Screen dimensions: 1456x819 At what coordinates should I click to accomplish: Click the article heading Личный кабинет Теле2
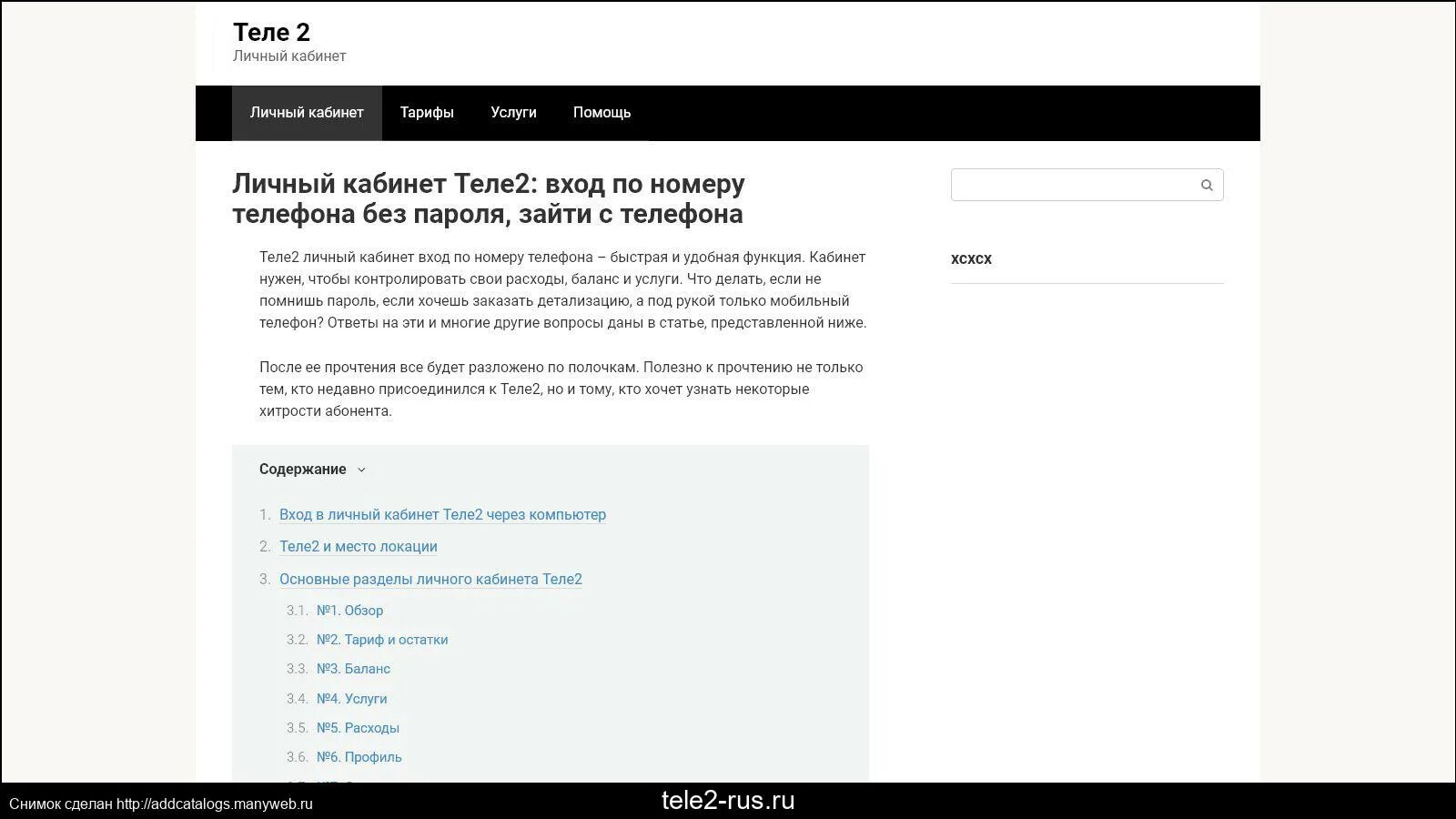(x=489, y=198)
